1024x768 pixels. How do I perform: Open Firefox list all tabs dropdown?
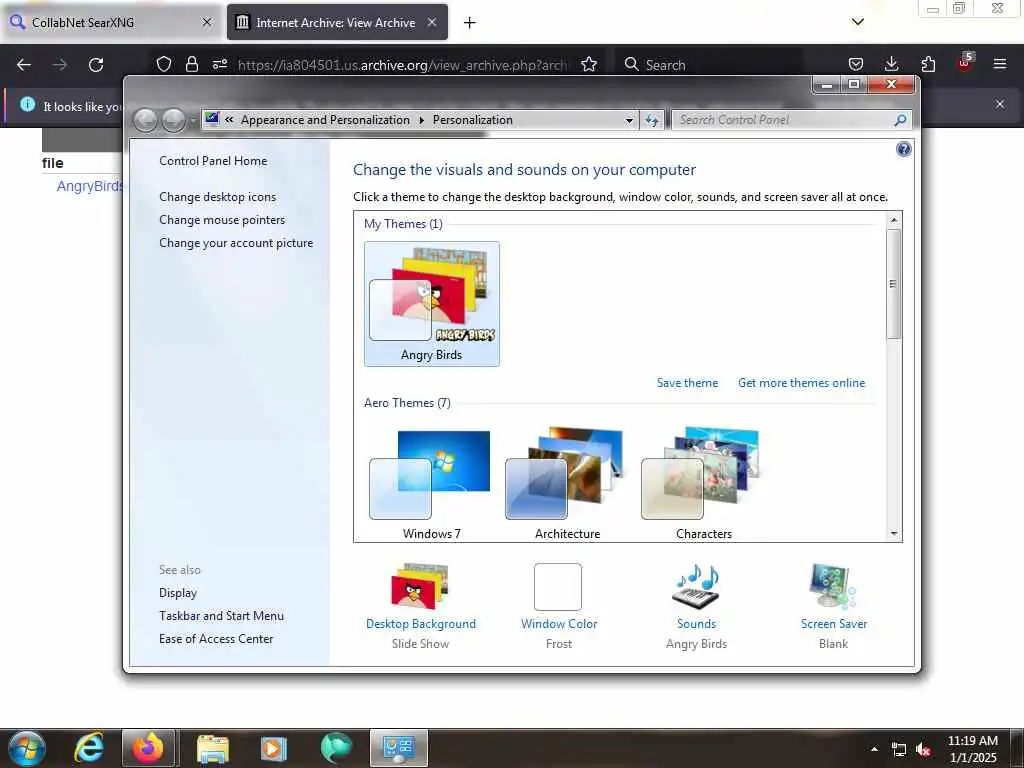tap(858, 22)
